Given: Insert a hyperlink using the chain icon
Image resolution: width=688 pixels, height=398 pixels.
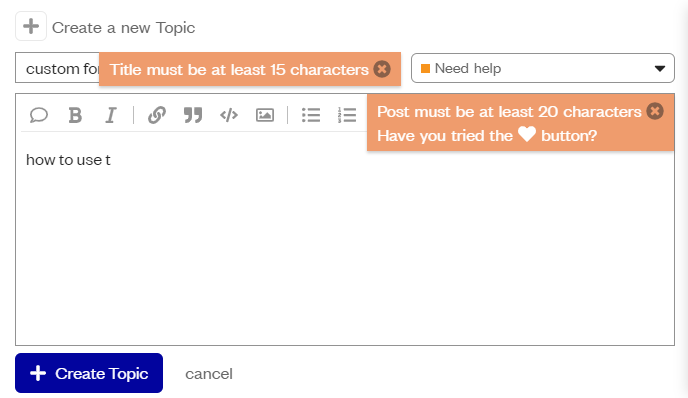Looking at the screenshot, I should [x=157, y=115].
